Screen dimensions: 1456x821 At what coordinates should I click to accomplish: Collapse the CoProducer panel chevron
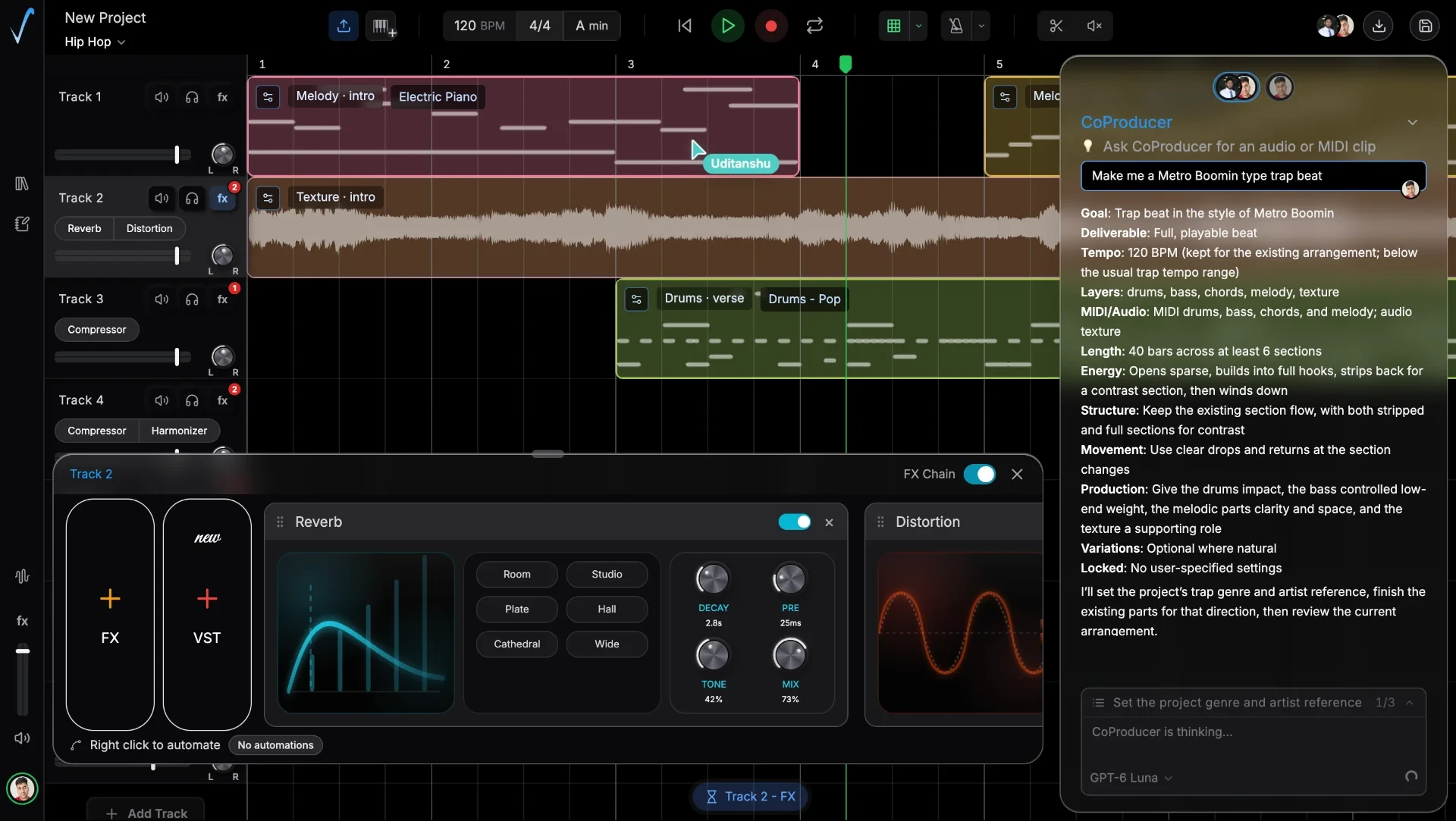point(1412,122)
